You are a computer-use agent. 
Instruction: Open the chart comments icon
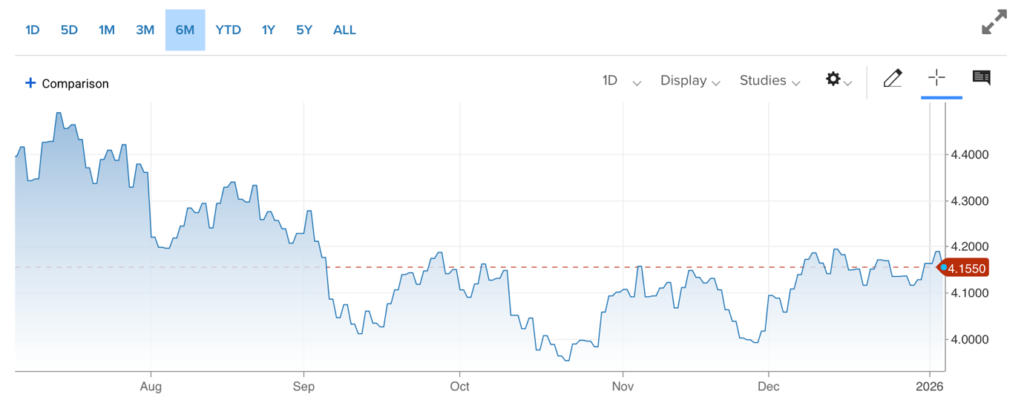(981, 79)
